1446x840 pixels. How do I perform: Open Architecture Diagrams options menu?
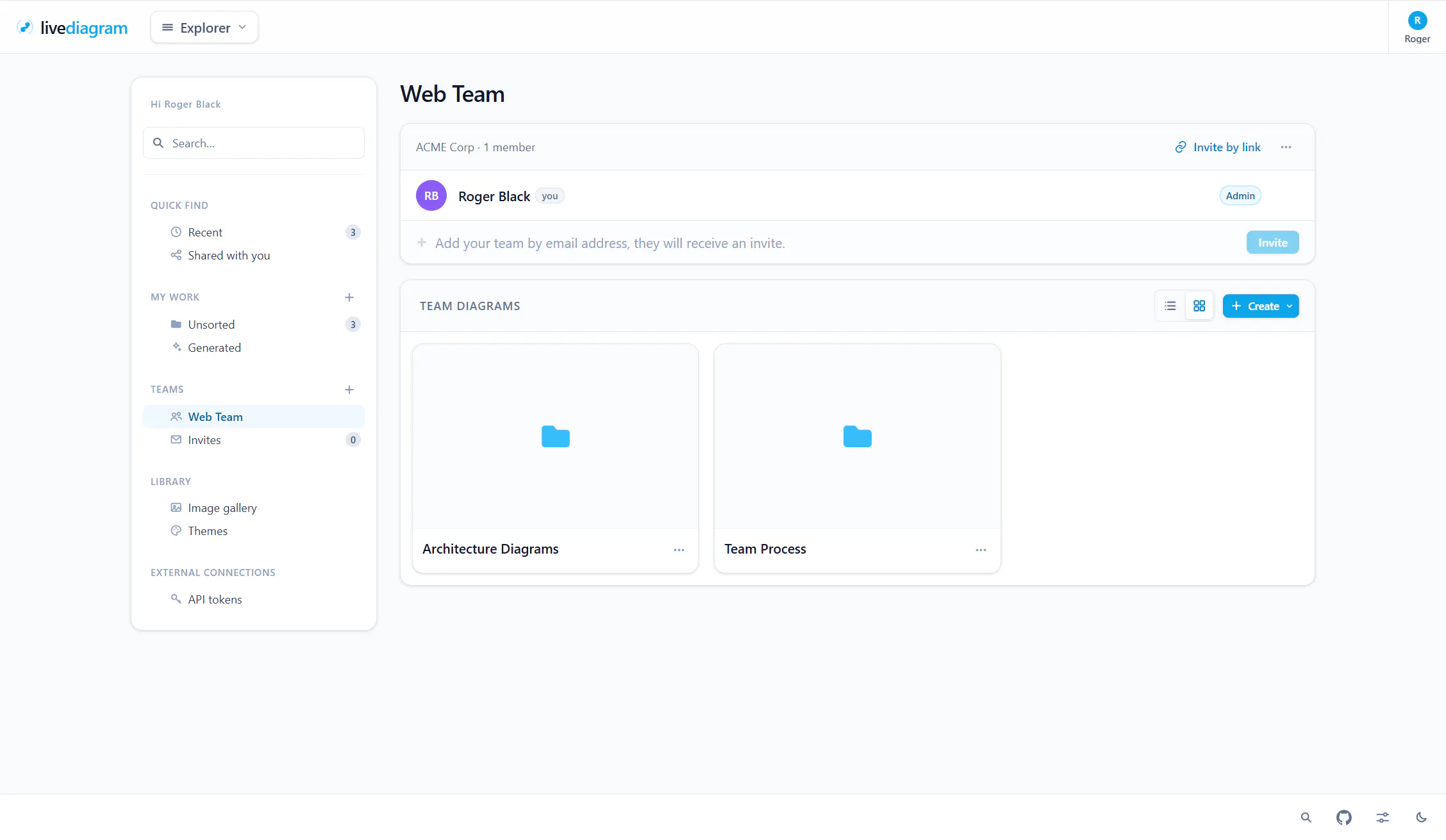(x=679, y=550)
